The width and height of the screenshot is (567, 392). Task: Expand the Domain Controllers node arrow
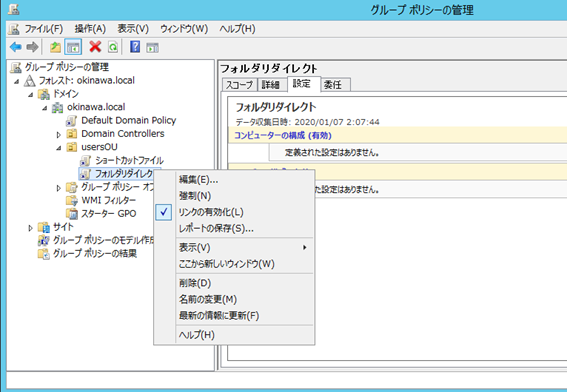pos(58,135)
